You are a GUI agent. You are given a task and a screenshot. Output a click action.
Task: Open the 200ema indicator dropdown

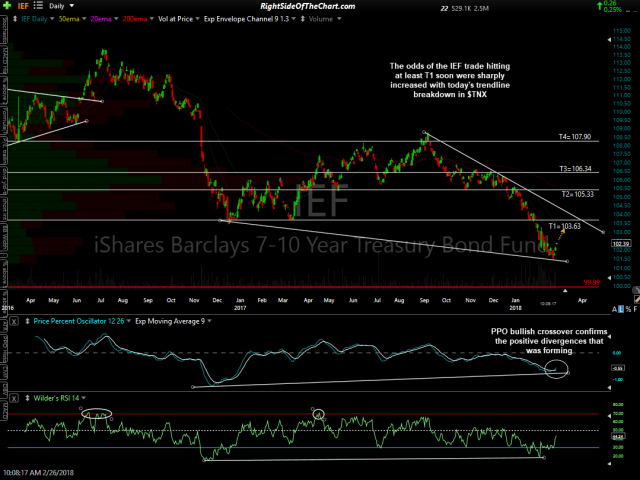151,19
